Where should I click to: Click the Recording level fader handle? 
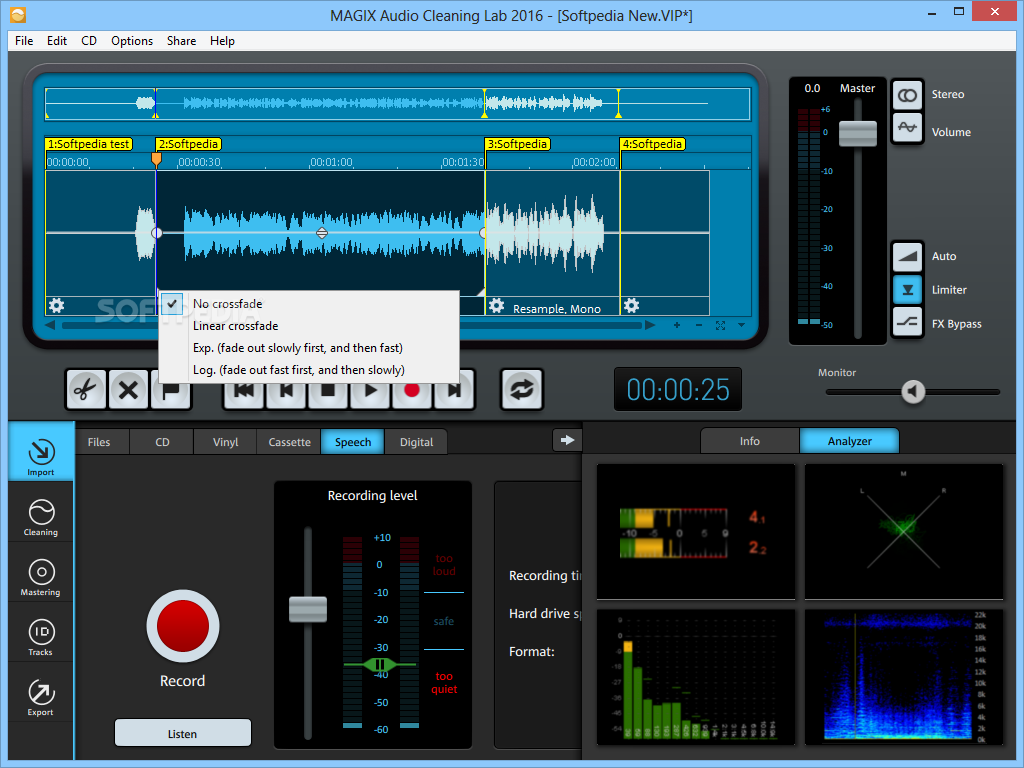coord(308,609)
